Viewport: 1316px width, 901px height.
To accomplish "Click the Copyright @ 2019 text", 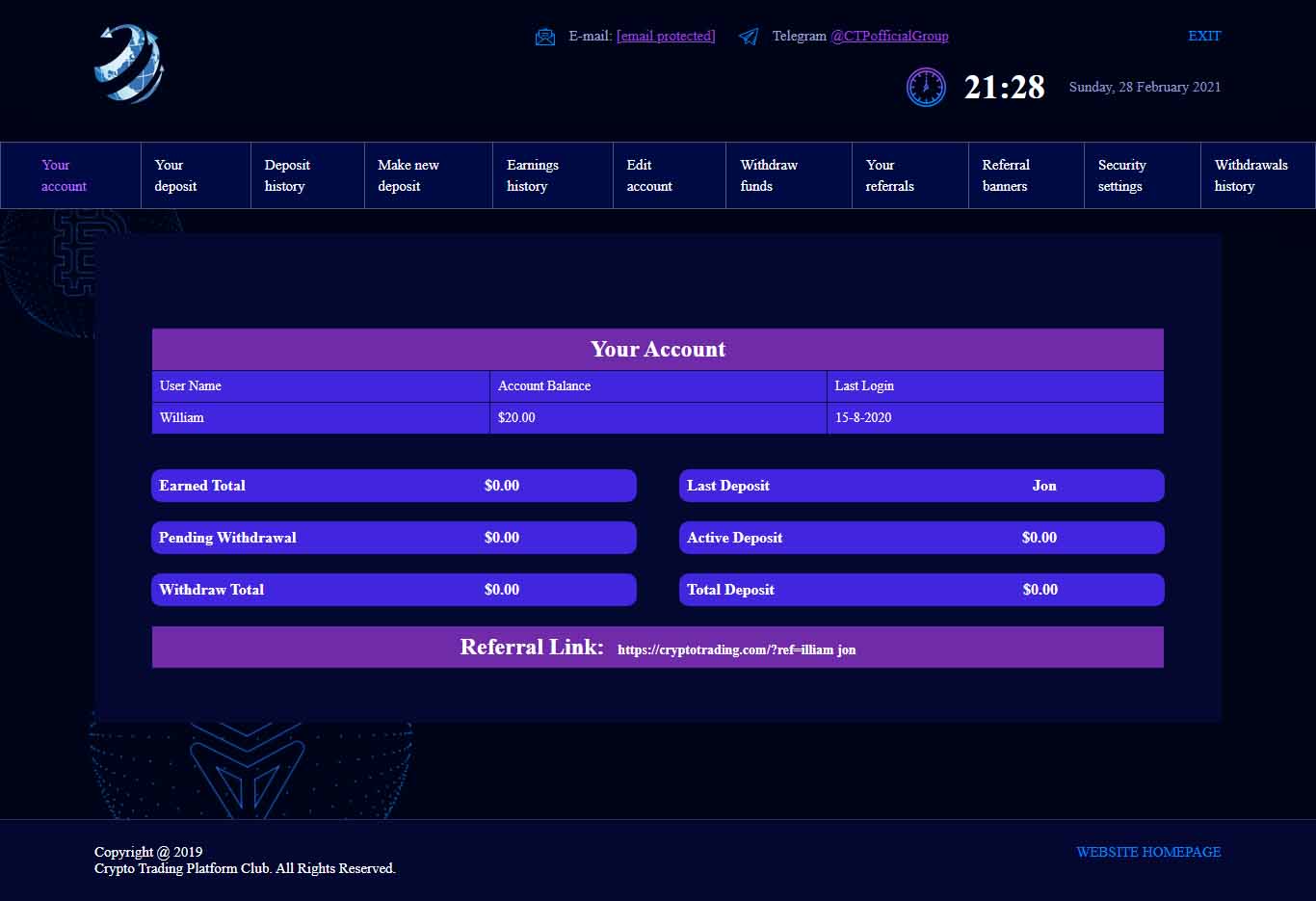I will tap(148, 852).
